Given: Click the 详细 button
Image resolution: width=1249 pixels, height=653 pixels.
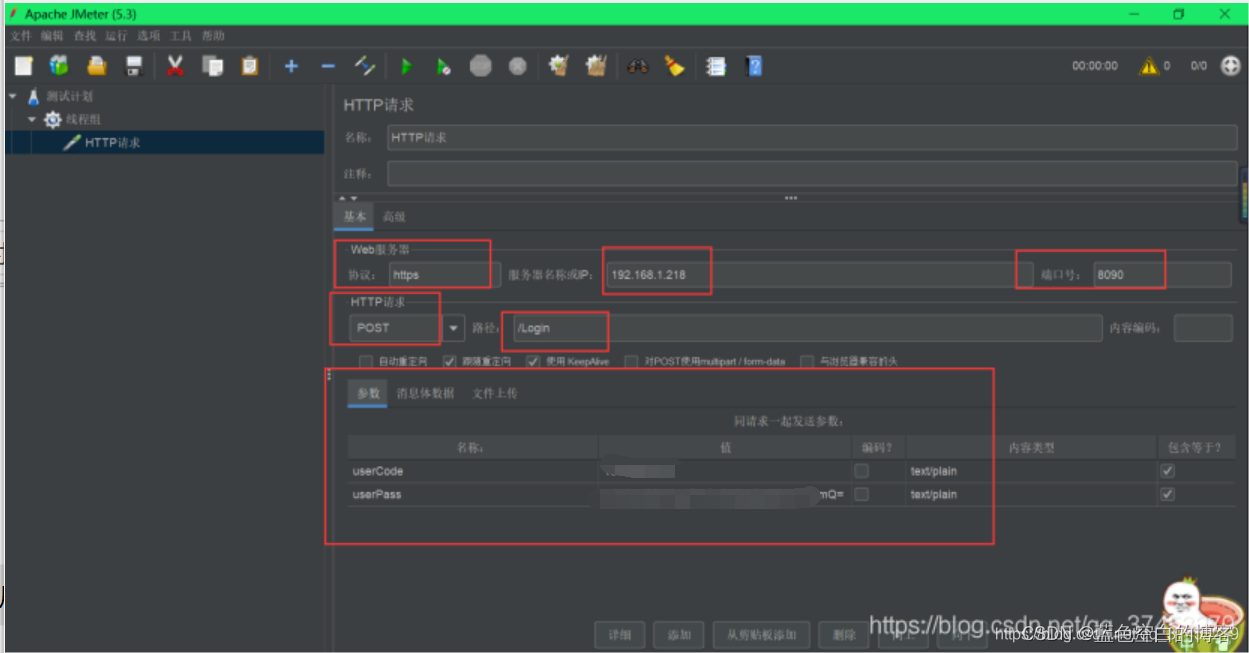Looking at the screenshot, I should (x=619, y=635).
